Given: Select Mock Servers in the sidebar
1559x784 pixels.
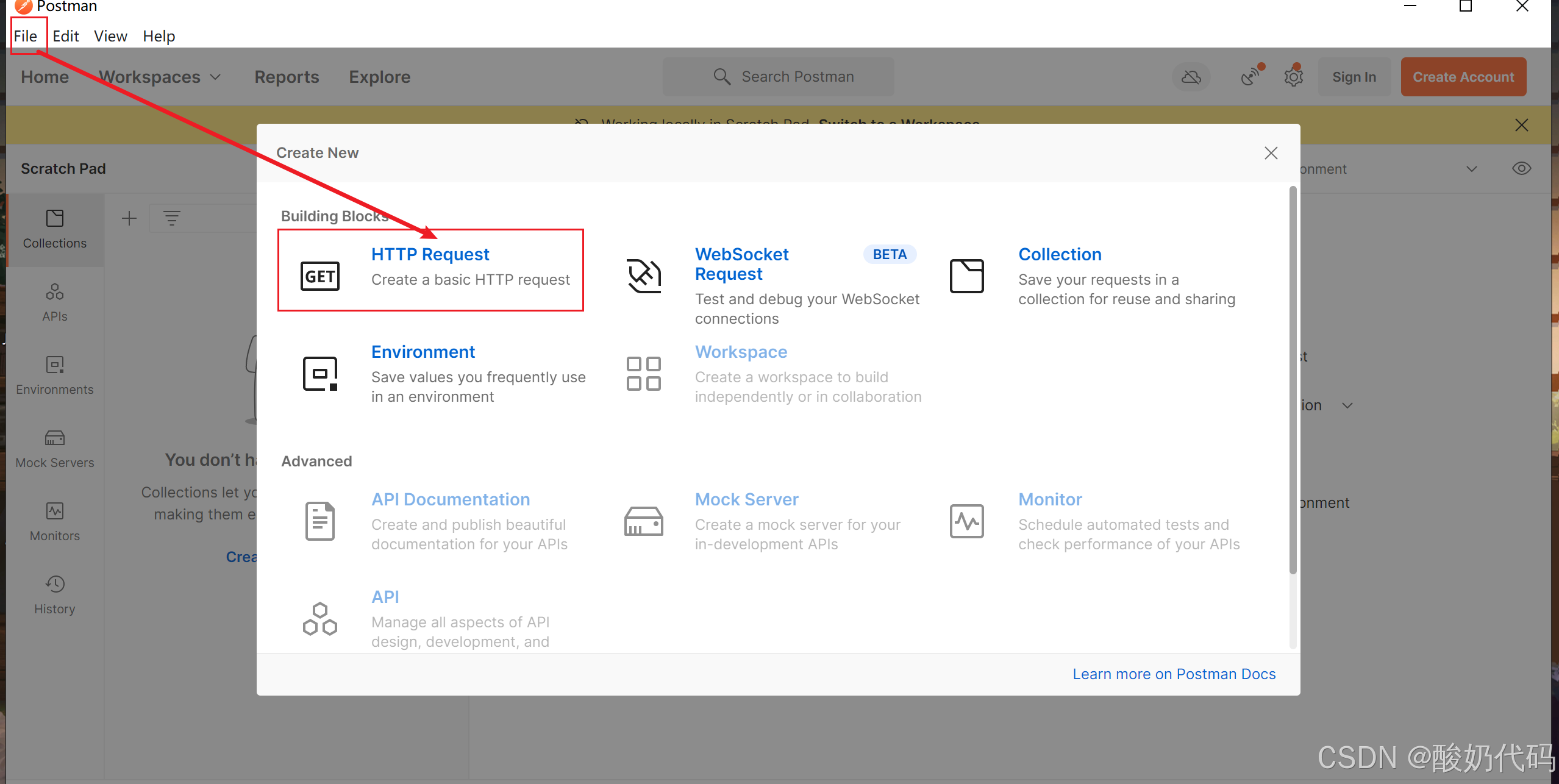Looking at the screenshot, I should click(x=54, y=449).
